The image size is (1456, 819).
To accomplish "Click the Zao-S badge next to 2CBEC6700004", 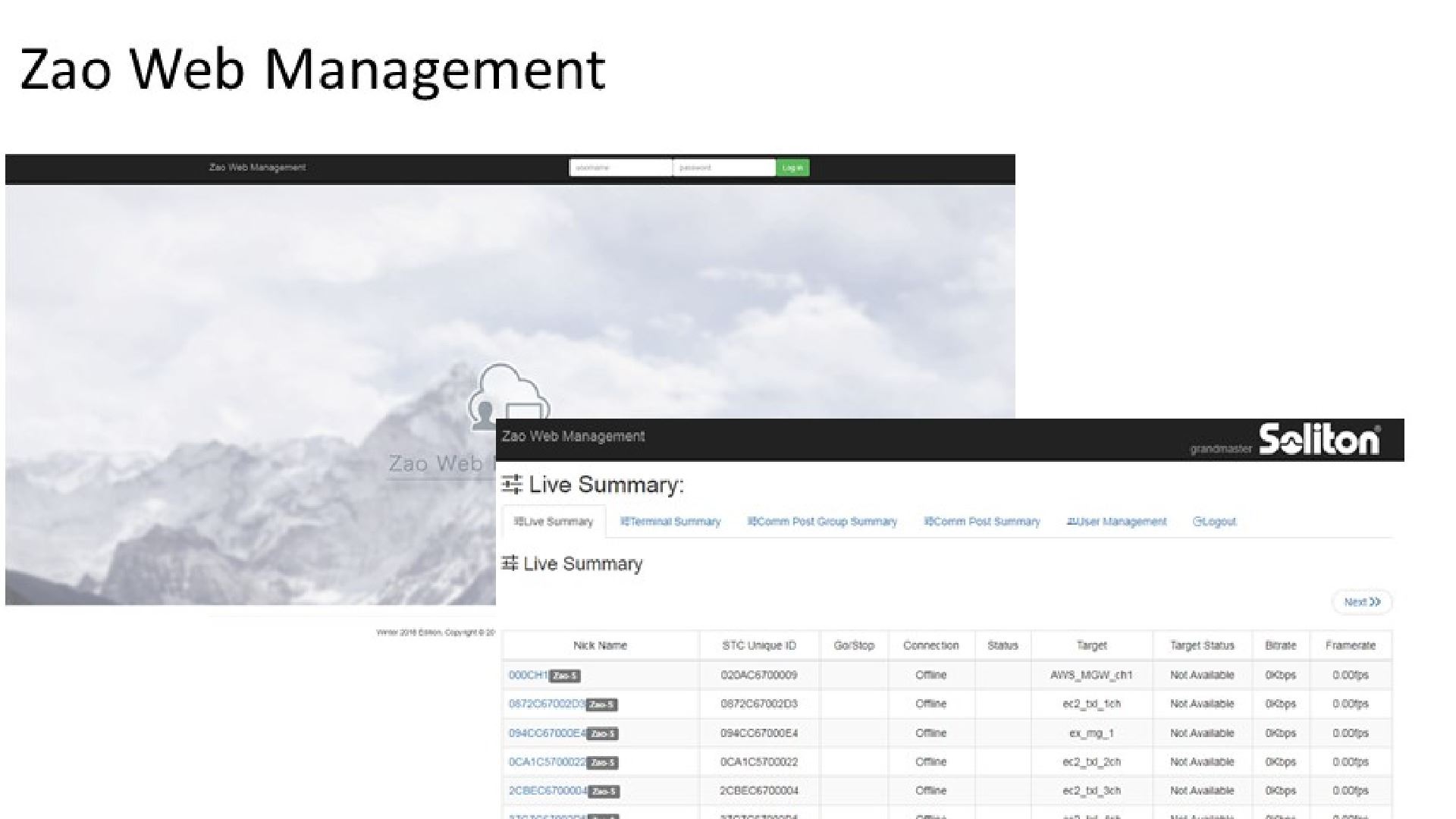I will click(x=604, y=791).
